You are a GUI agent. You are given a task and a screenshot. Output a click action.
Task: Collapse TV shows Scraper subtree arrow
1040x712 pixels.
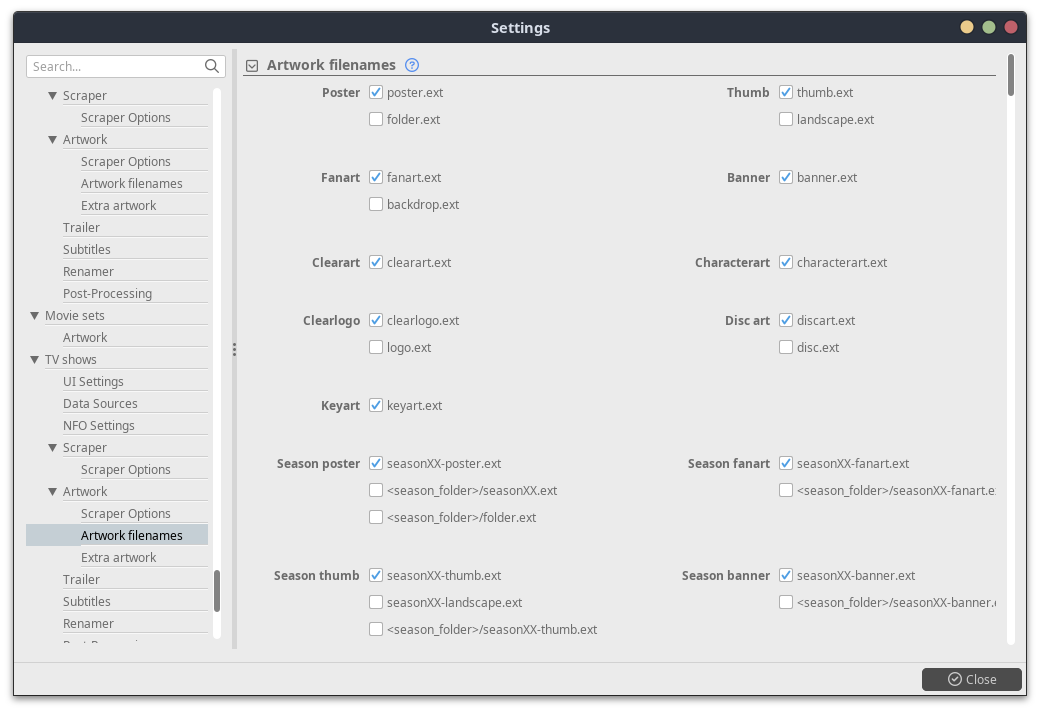coord(53,448)
